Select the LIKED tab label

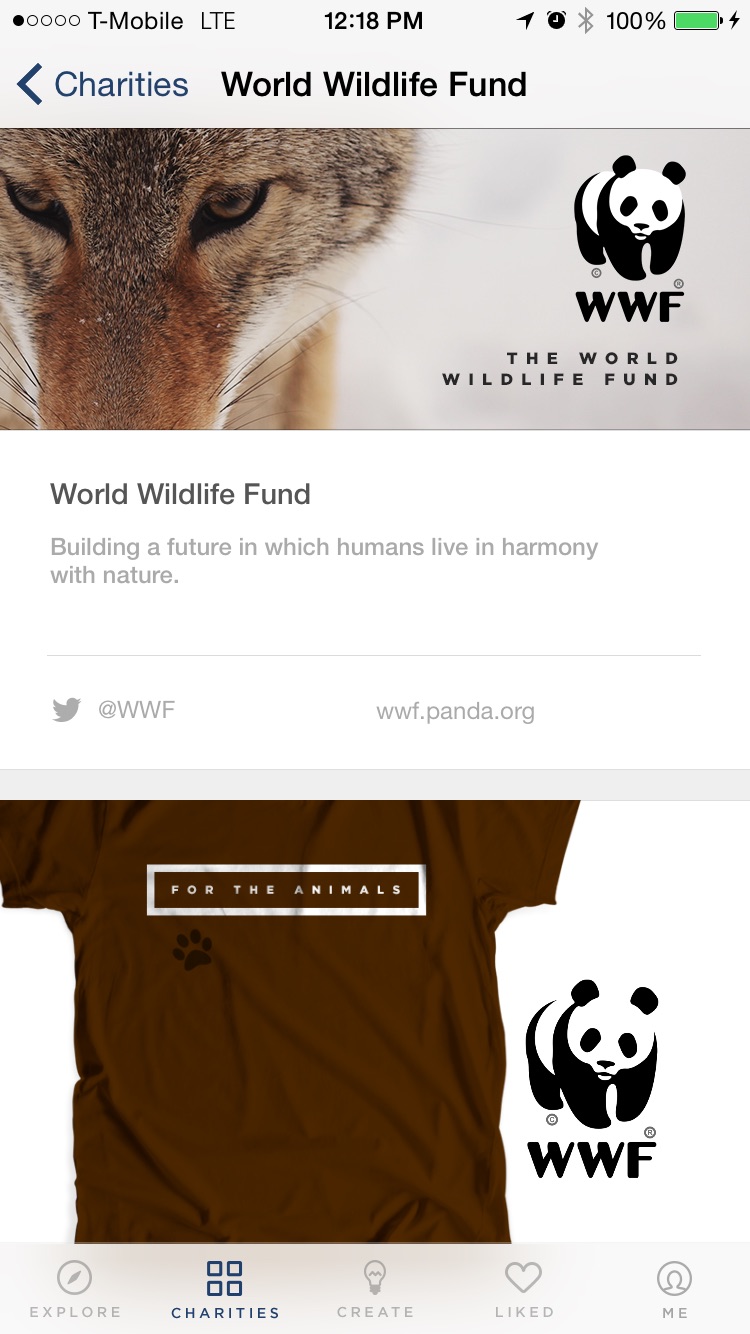pyautogui.click(x=524, y=1312)
